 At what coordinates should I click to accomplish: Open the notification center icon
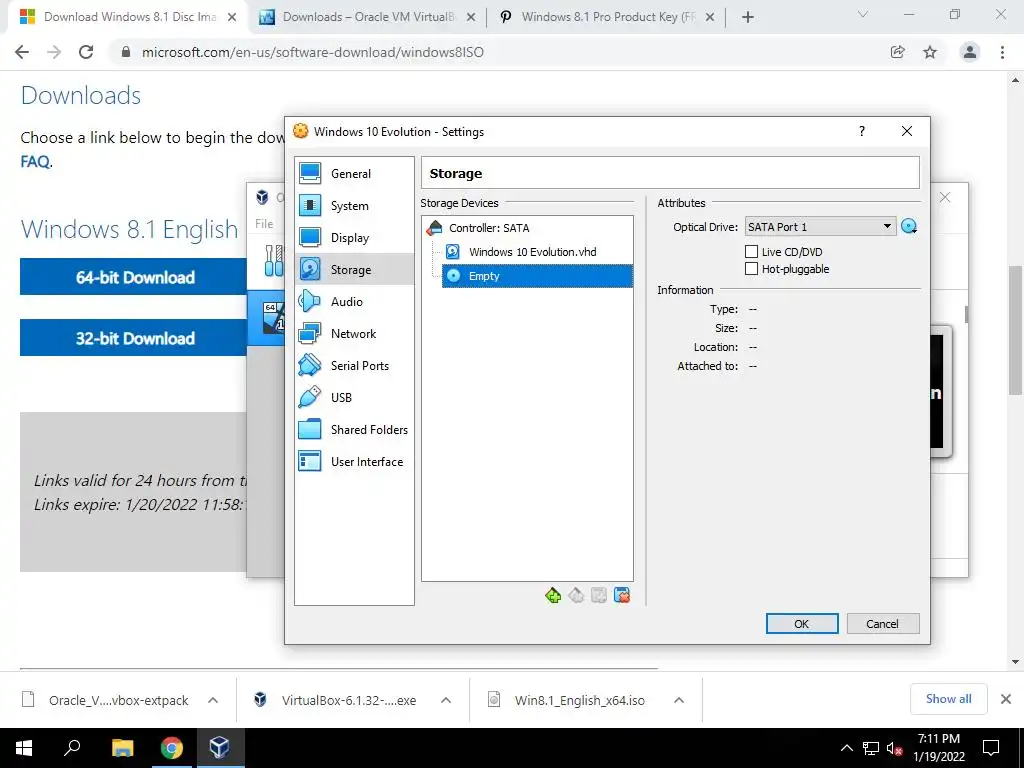pyautogui.click(x=991, y=748)
